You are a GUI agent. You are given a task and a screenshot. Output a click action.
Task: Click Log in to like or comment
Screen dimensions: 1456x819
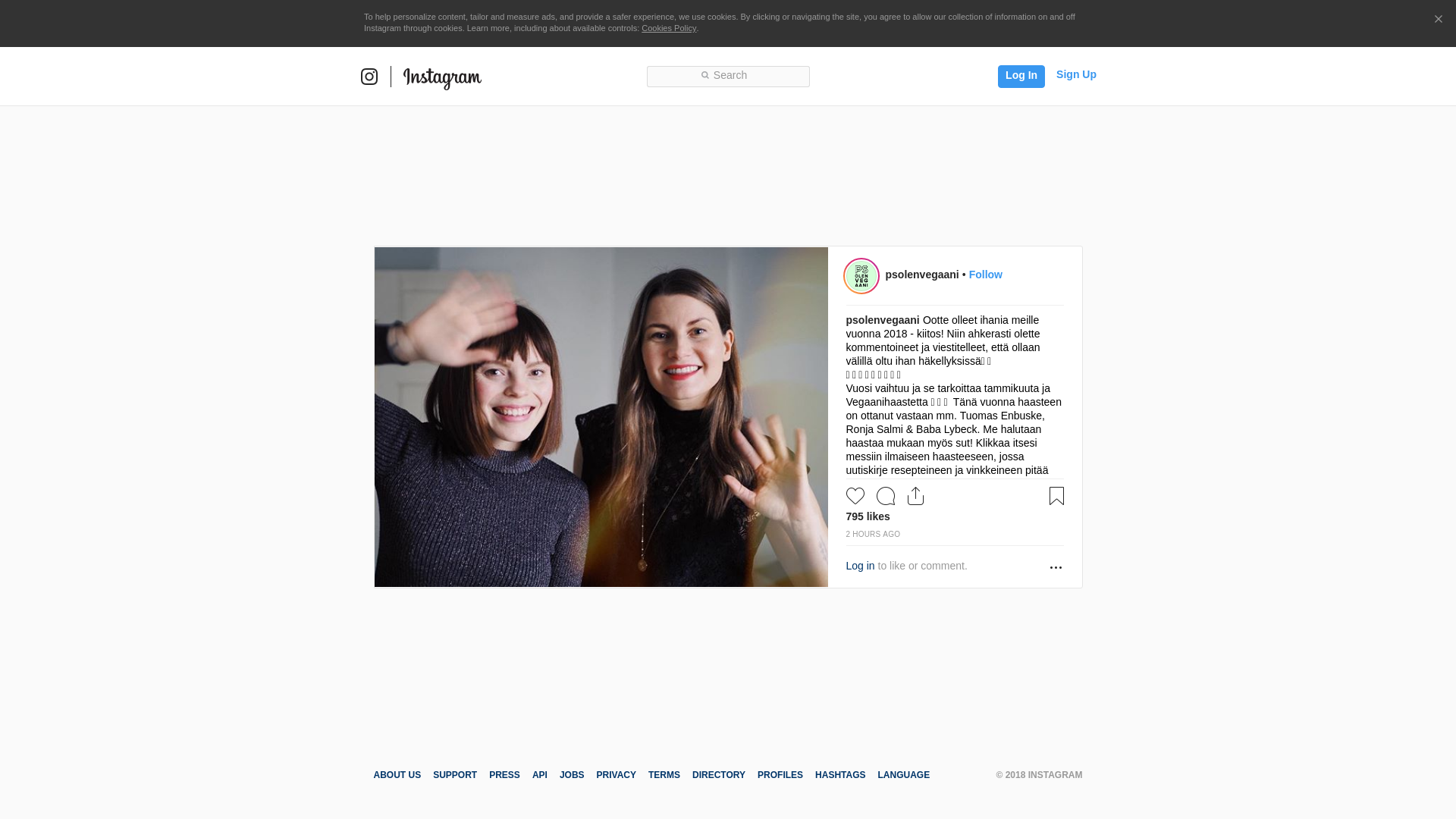tap(860, 566)
